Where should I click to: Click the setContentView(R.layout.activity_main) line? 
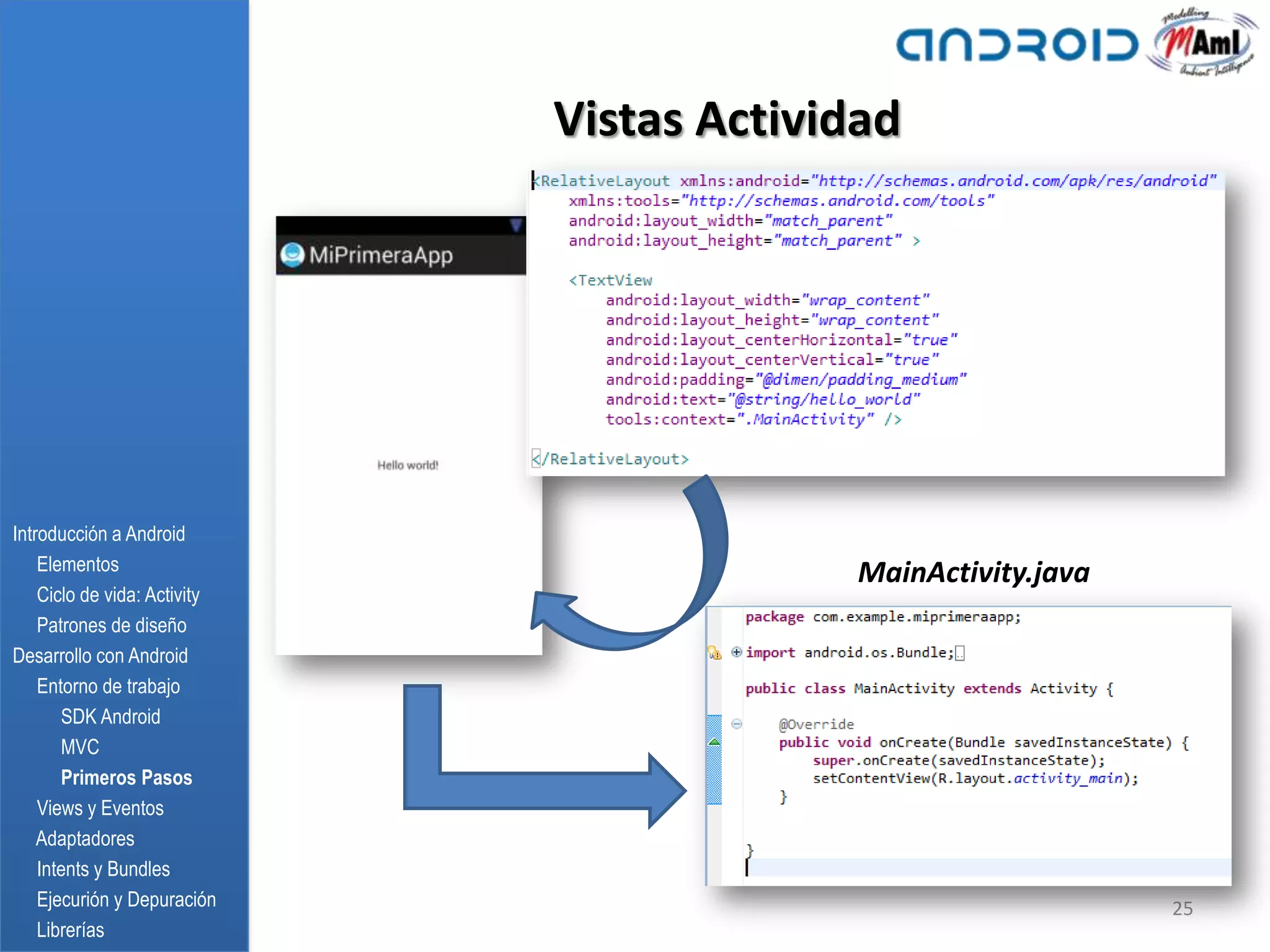point(975,778)
